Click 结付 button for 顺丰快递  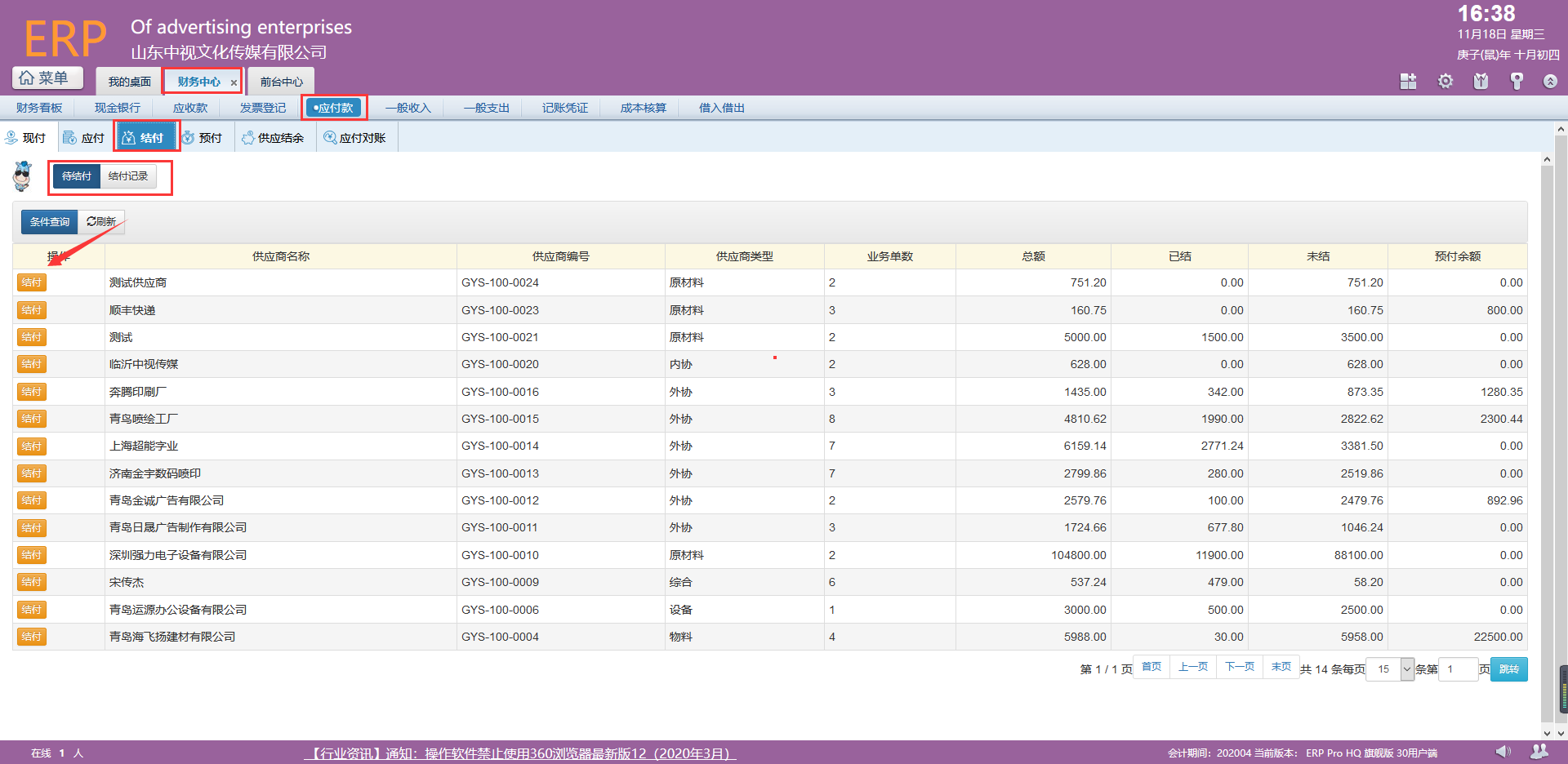coord(32,310)
